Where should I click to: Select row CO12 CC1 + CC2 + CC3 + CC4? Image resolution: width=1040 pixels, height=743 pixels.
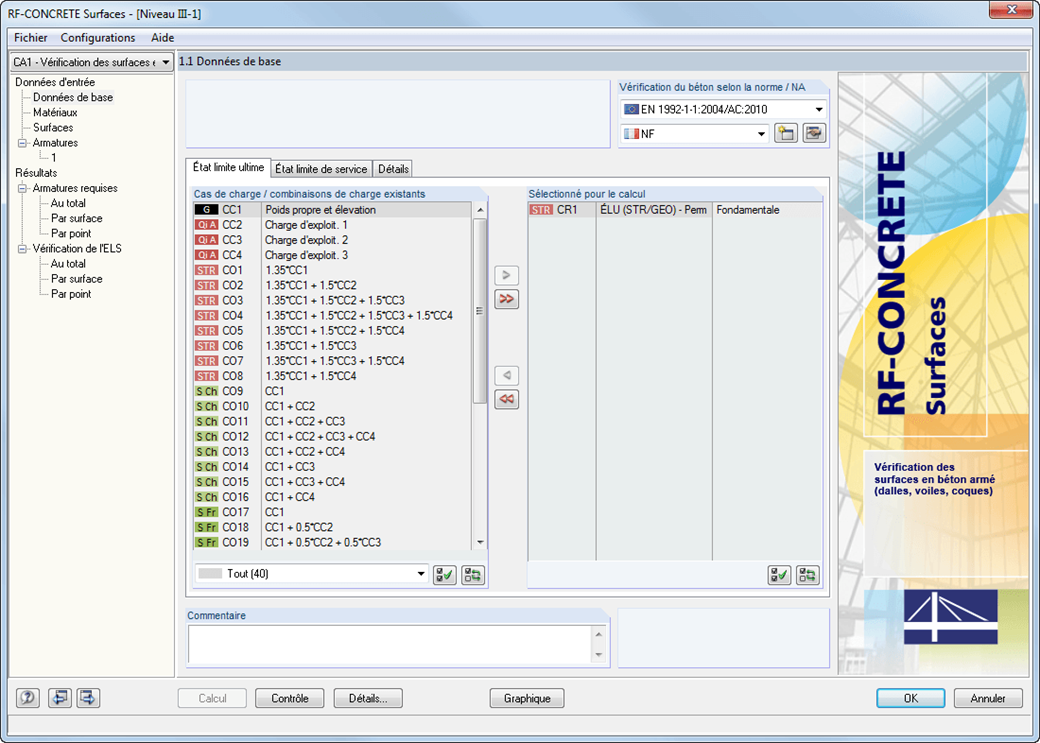point(332,437)
